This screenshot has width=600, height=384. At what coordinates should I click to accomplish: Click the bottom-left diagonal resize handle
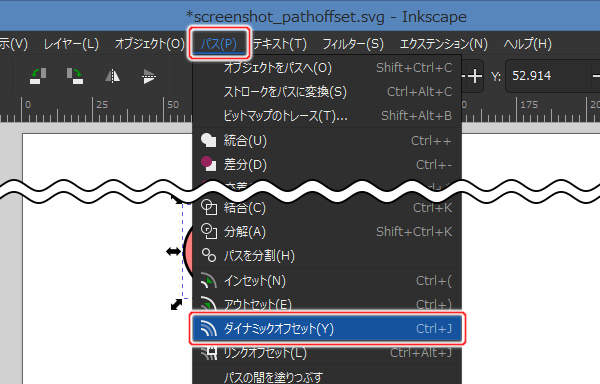tap(176, 304)
